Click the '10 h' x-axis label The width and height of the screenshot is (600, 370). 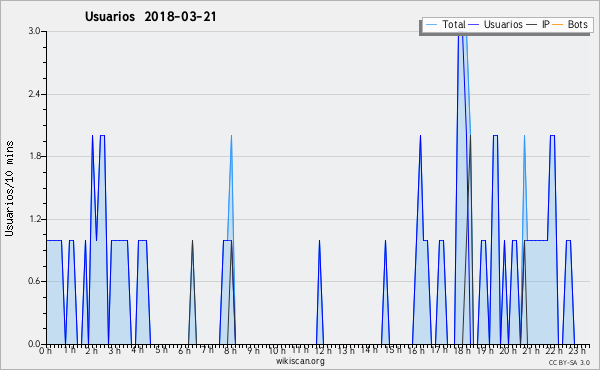point(277,350)
